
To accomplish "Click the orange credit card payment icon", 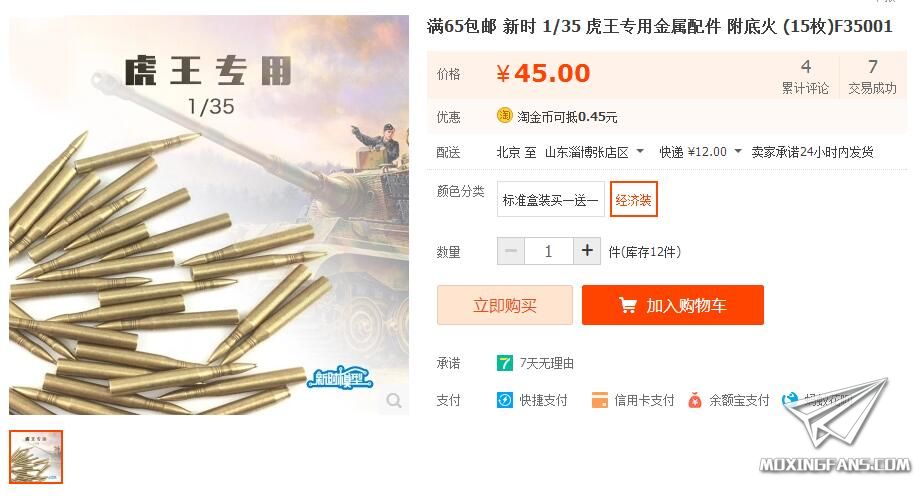I will 599,401.
